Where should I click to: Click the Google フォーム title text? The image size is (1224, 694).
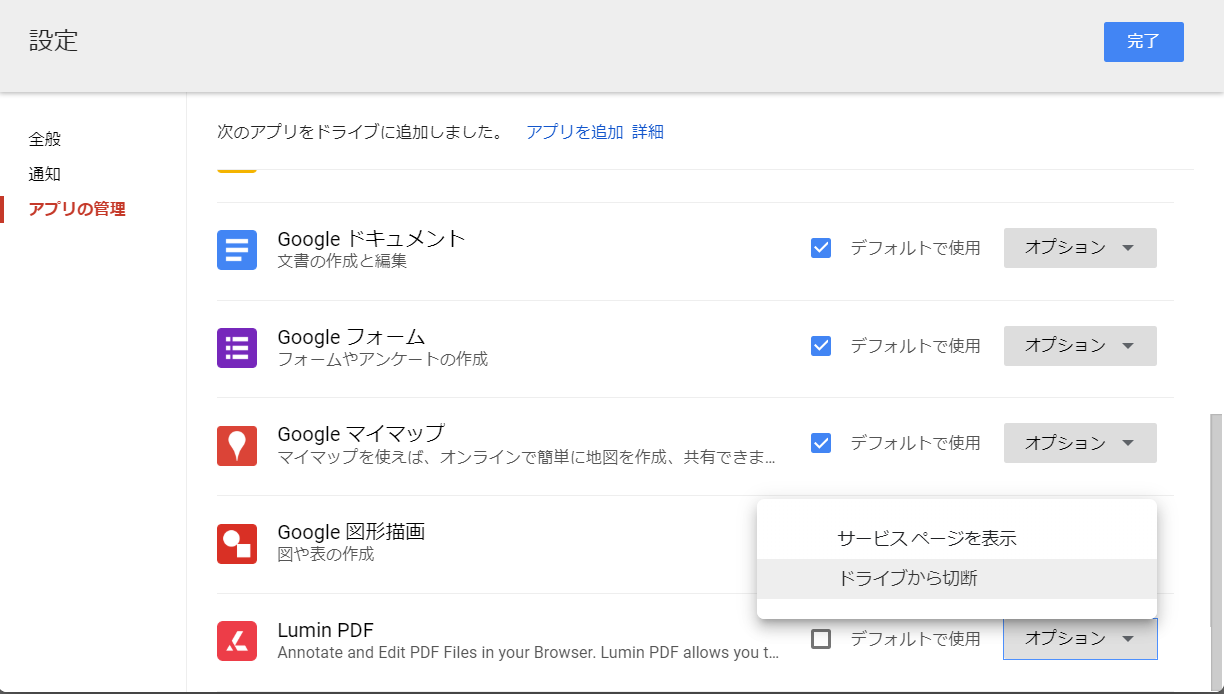(352, 337)
